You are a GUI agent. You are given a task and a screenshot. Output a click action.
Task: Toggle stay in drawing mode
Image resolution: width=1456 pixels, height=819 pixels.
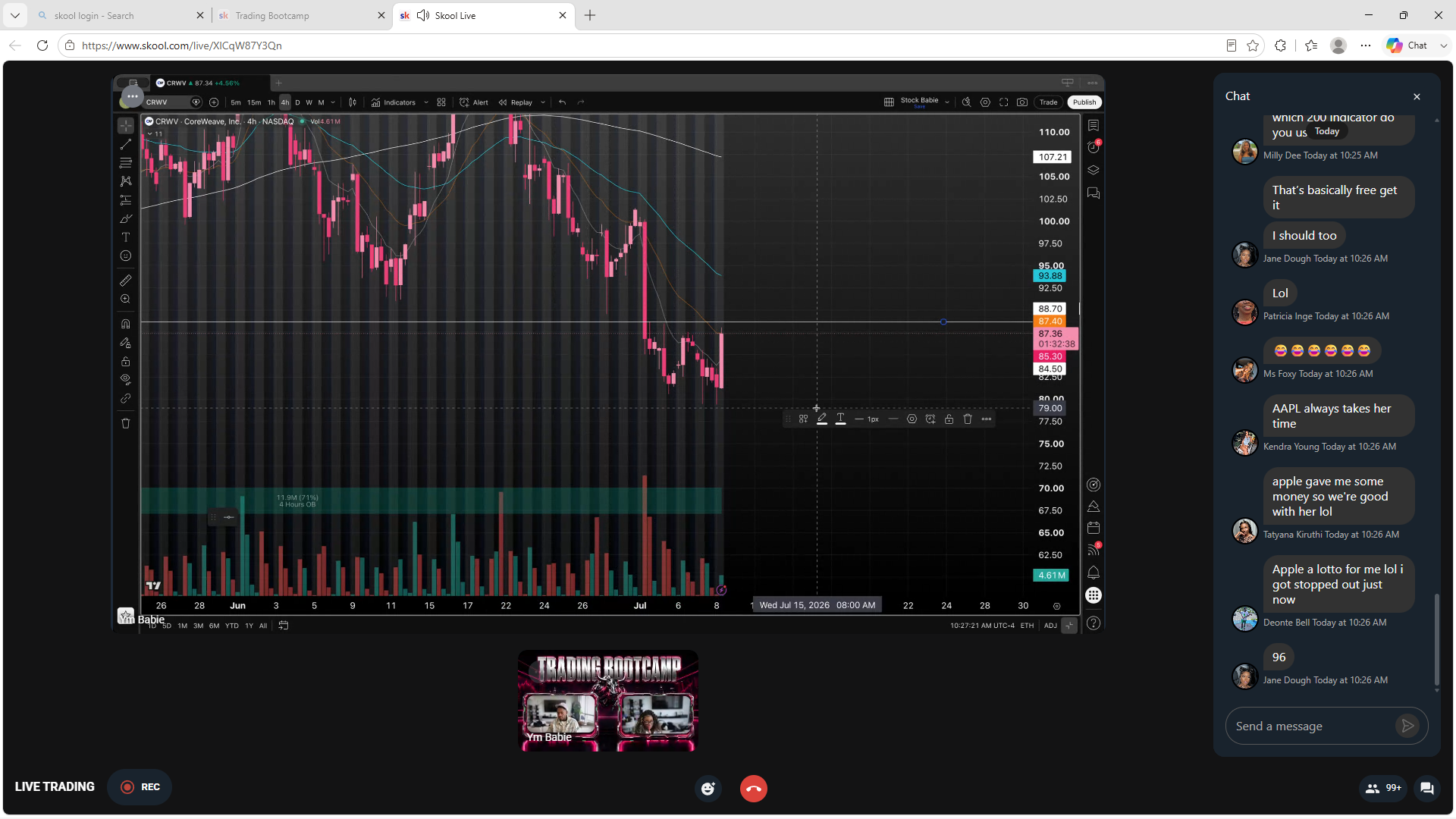[x=126, y=343]
